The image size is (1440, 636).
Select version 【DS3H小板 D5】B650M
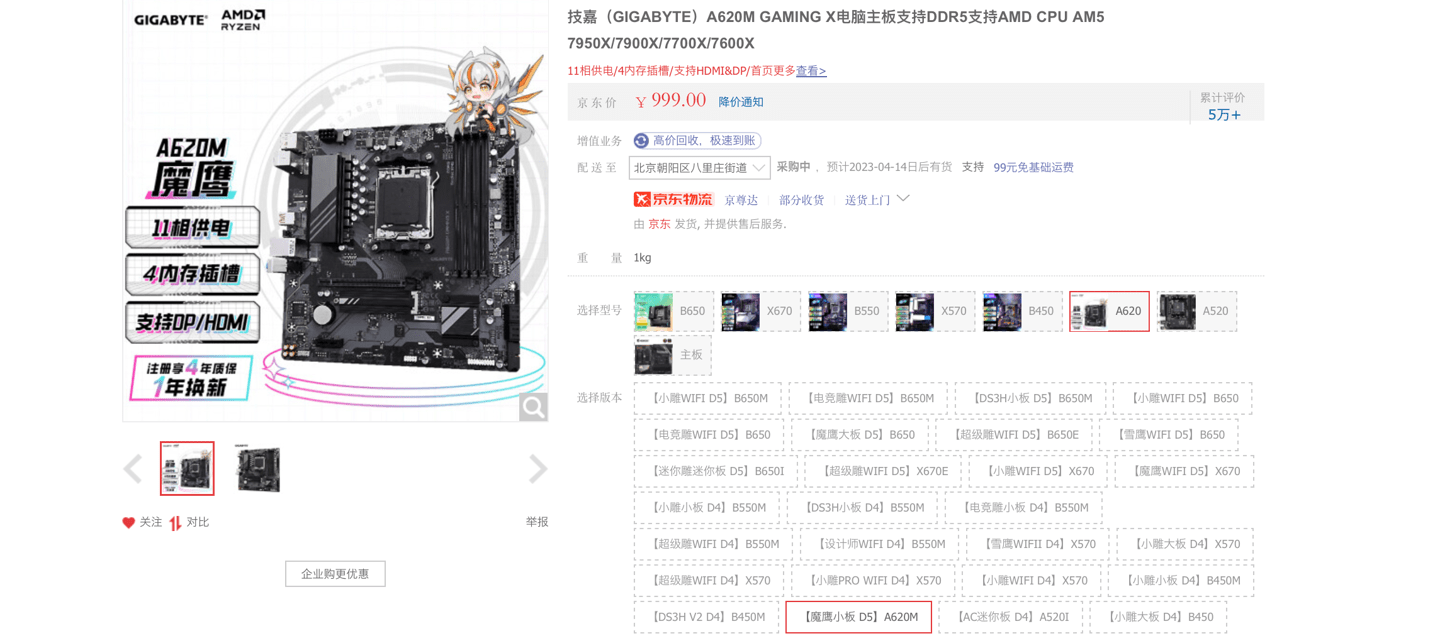[1030, 398]
